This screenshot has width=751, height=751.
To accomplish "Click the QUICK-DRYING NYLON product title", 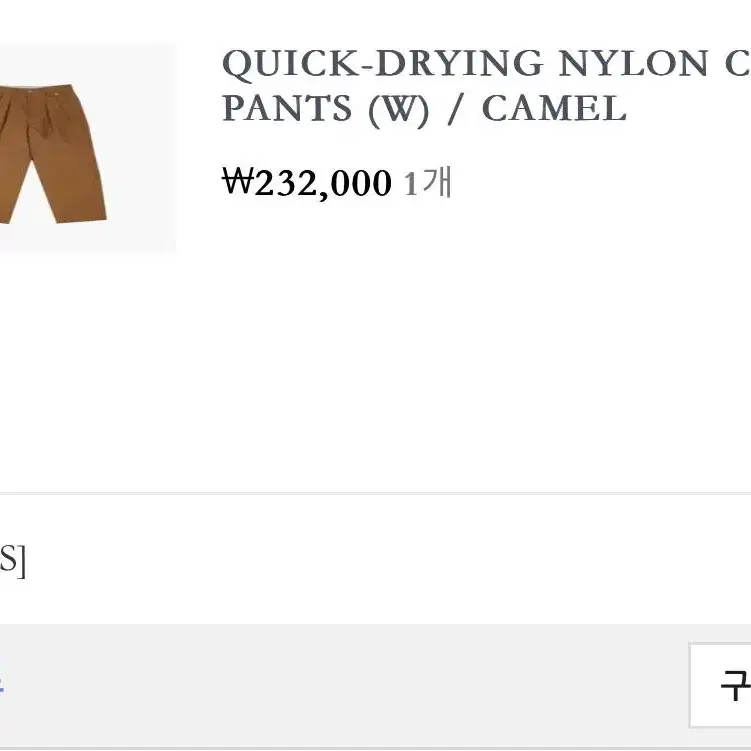I will [486, 86].
